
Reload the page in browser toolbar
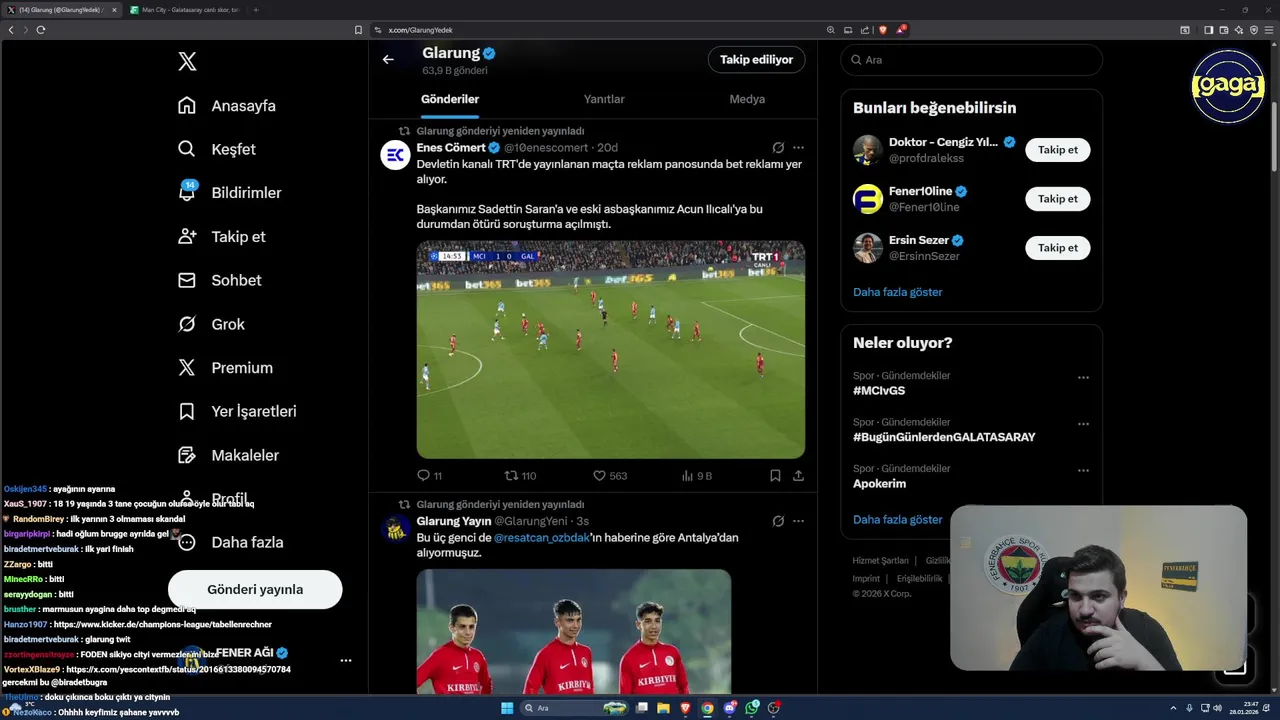pos(41,30)
